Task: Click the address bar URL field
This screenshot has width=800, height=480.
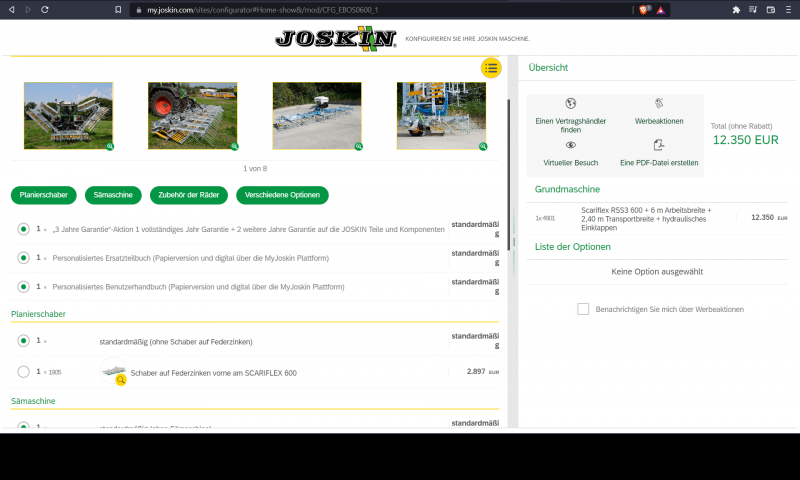Action: coord(380,10)
